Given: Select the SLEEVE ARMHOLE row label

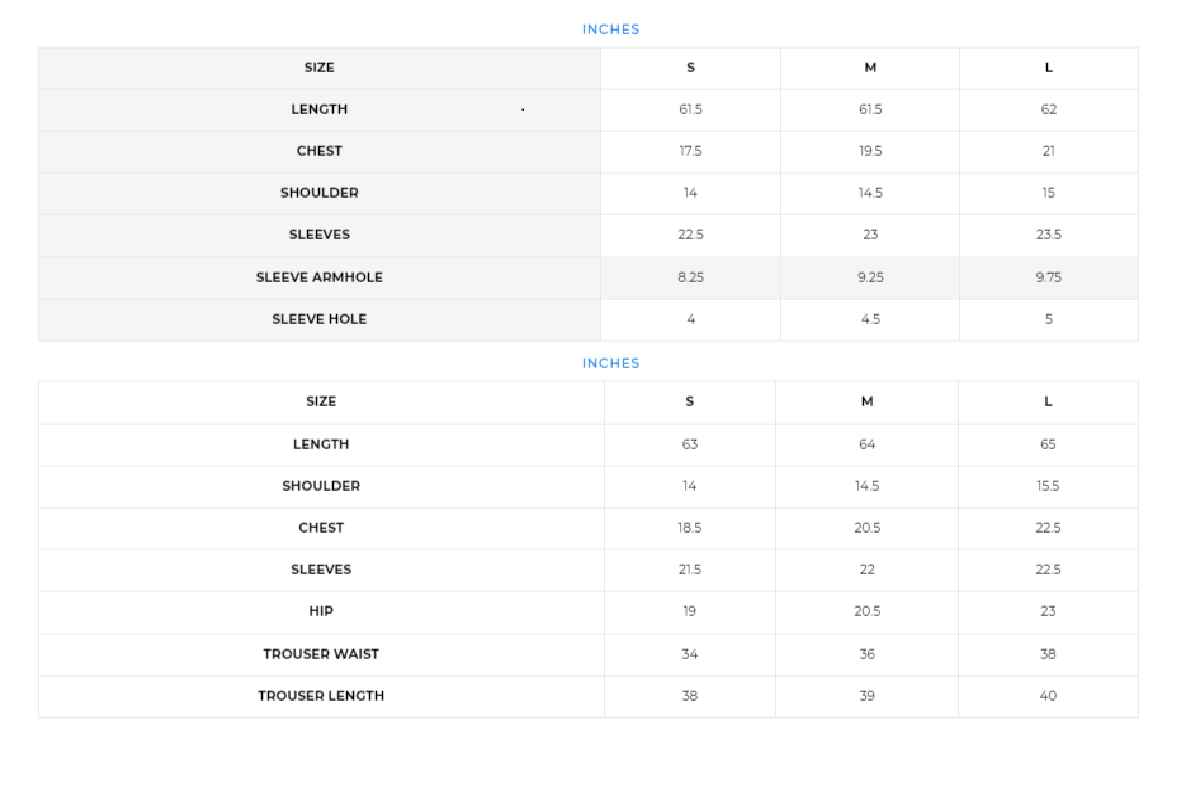Looking at the screenshot, I should [319, 277].
